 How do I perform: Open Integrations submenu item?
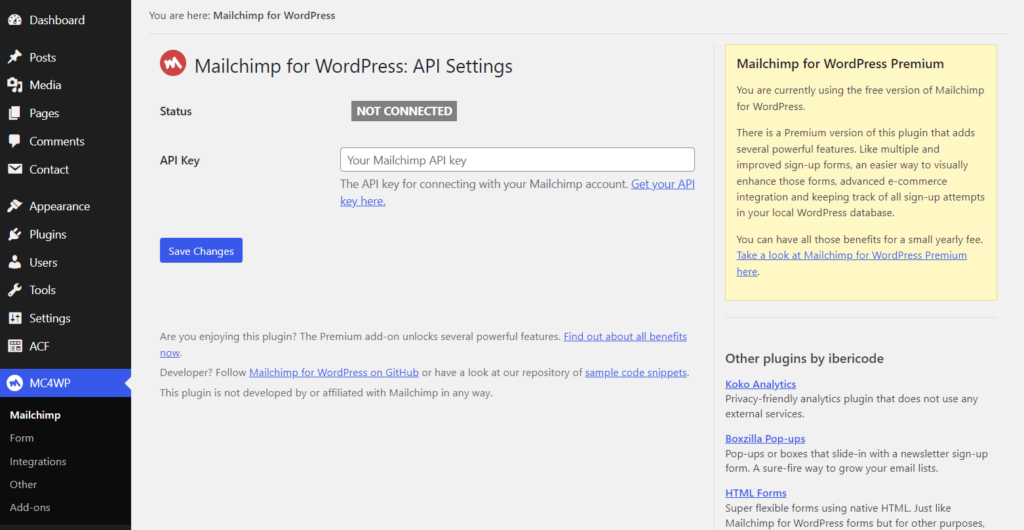(38, 461)
